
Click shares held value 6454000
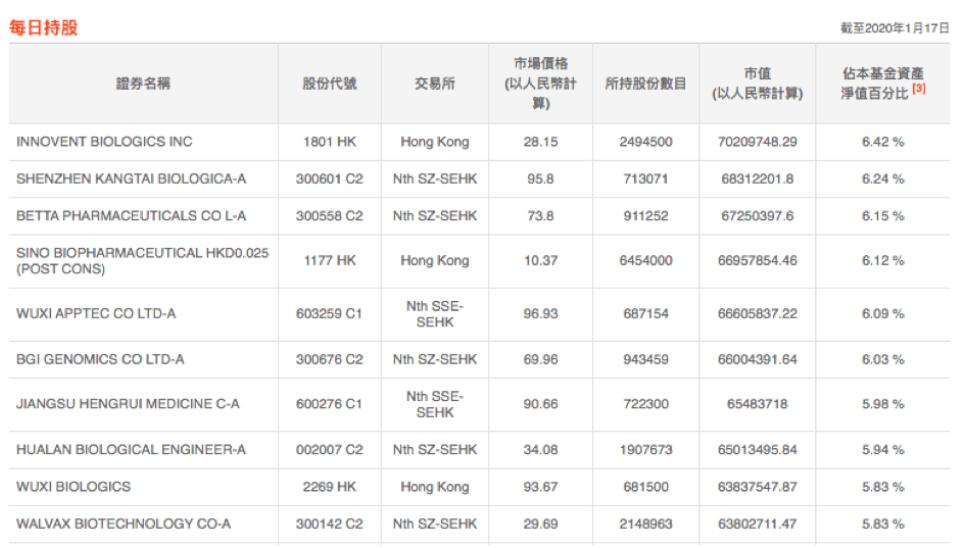click(646, 260)
